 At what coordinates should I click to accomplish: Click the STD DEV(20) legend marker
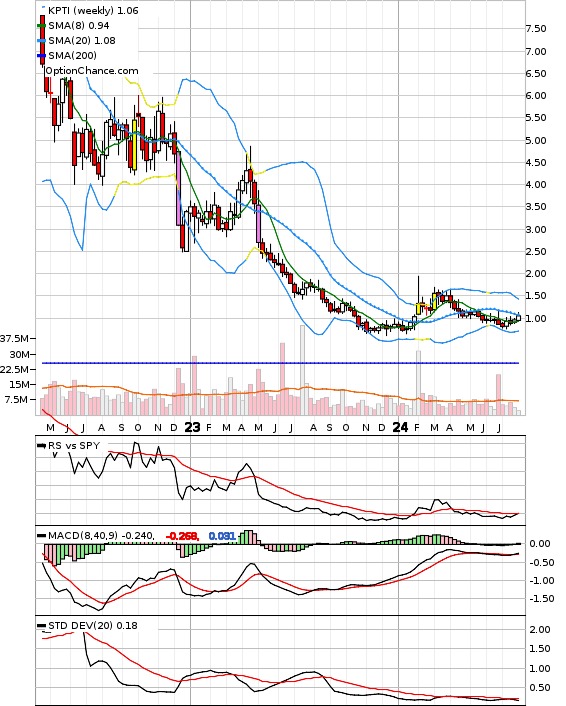(x=41, y=625)
